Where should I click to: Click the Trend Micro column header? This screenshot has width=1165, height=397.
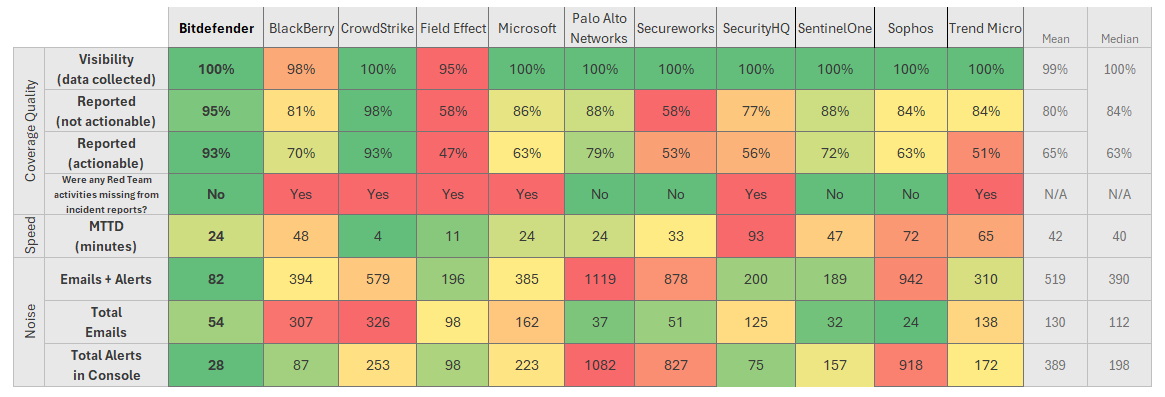point(986,28)
